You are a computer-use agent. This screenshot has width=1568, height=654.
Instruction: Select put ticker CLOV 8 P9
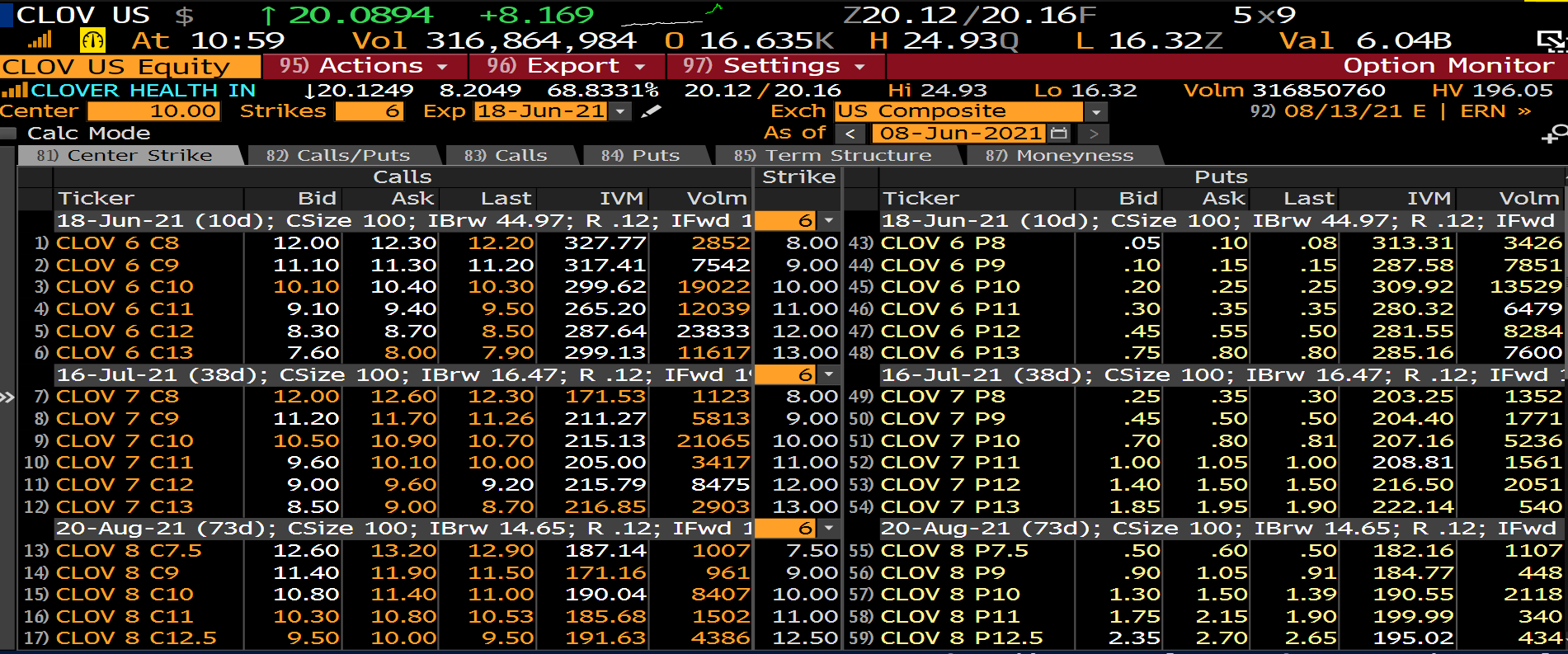pos(944,573)
